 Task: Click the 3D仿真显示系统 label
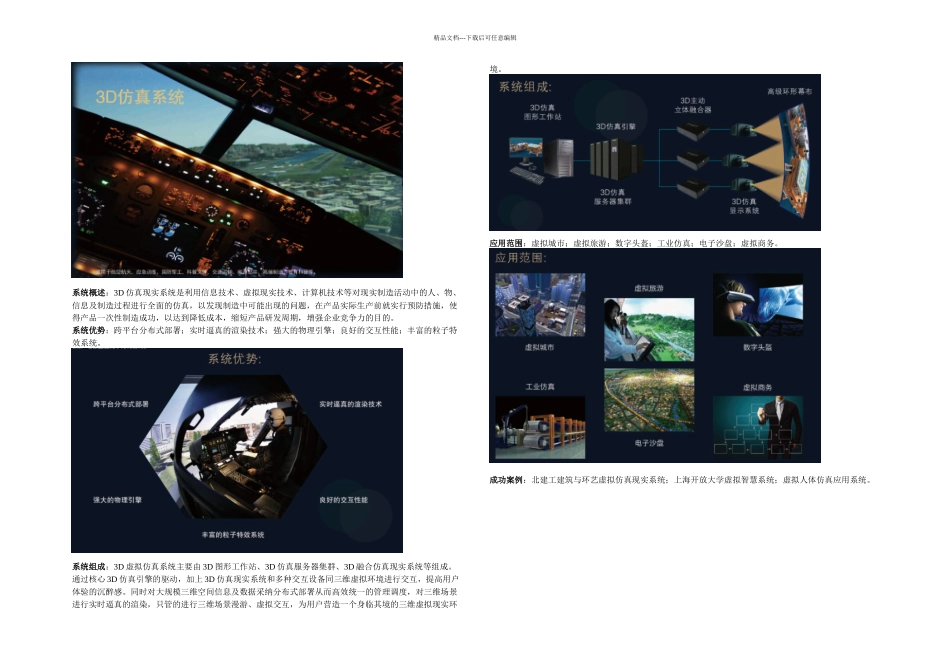click(x=744, y=206)
